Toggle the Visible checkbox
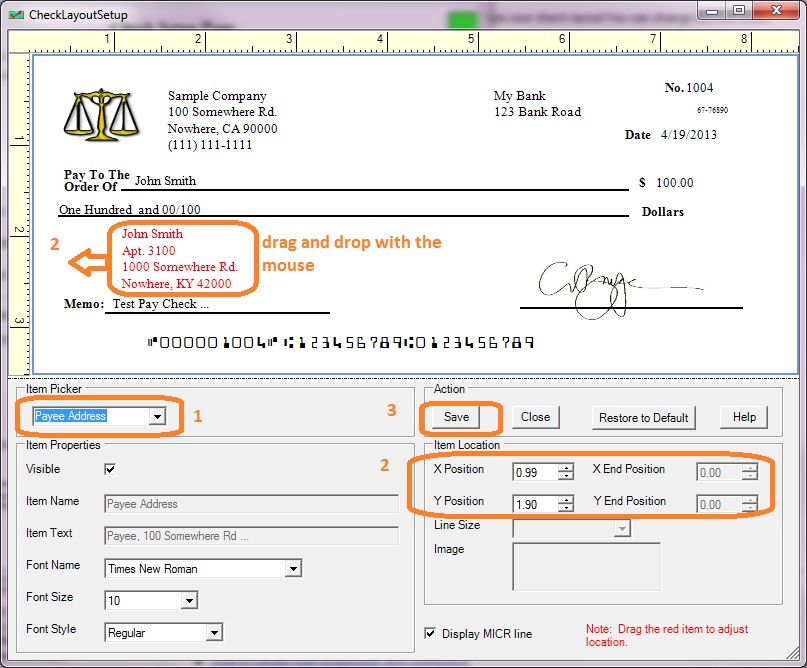Screen dimensions: 807x668 coord(110,469)
